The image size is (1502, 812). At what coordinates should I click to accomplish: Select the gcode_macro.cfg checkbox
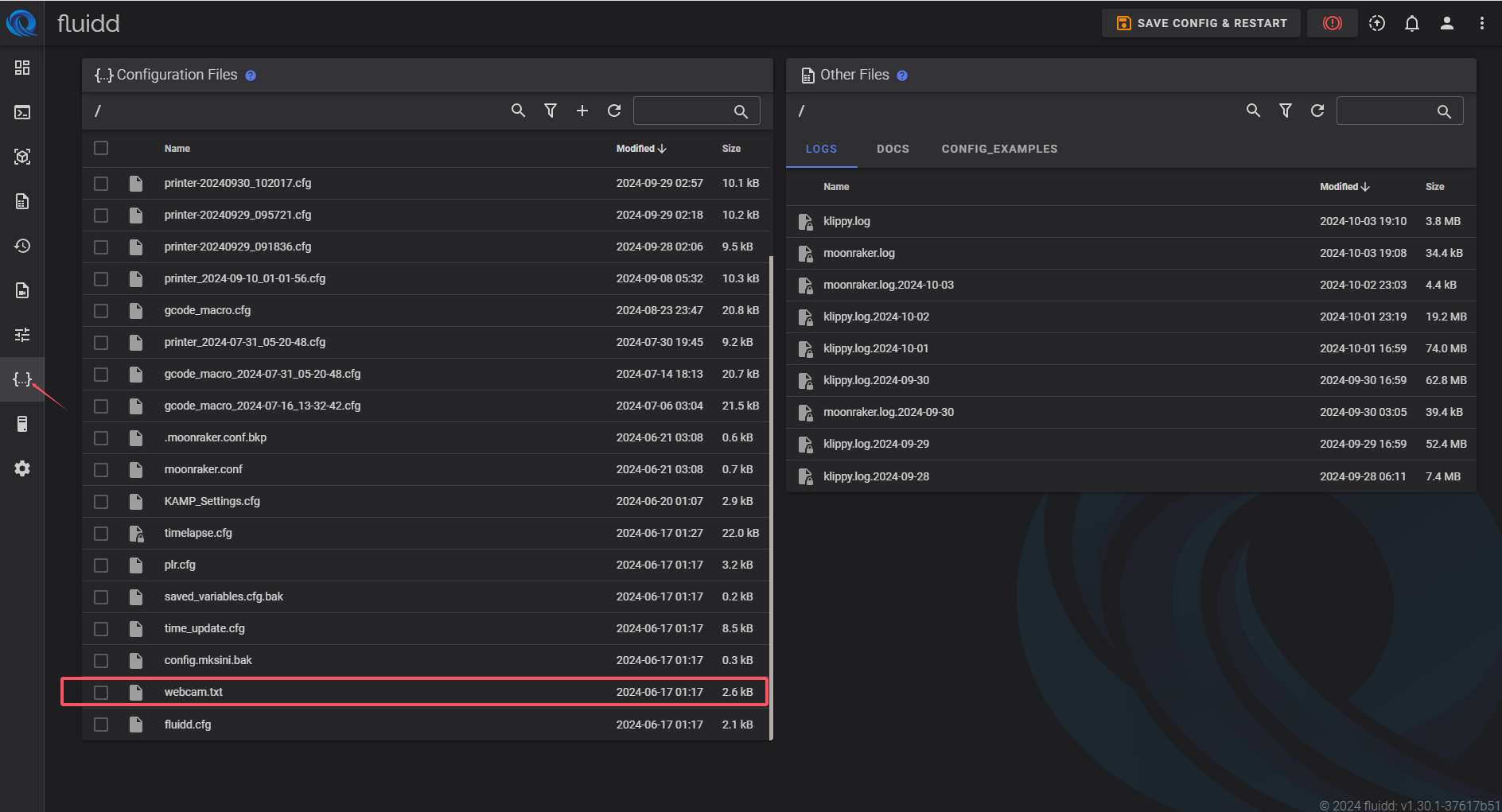101,311
